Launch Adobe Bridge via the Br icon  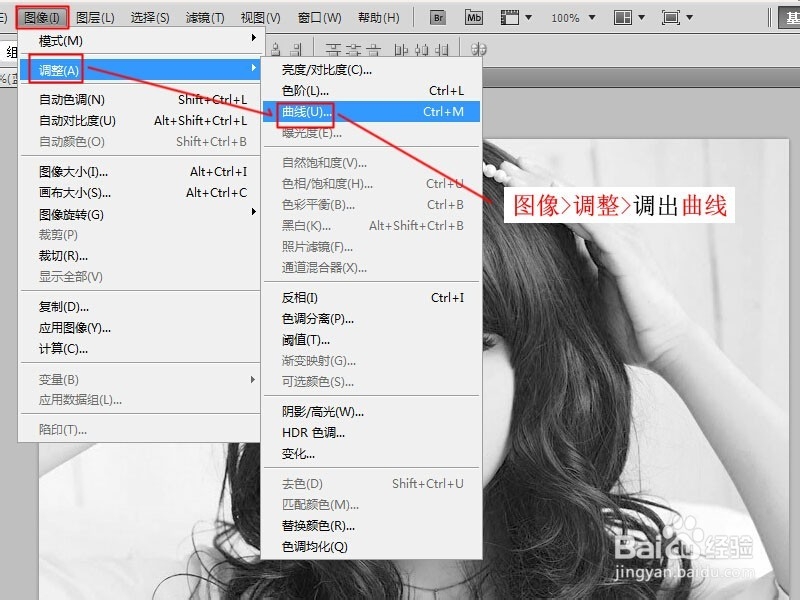point(437,17)
